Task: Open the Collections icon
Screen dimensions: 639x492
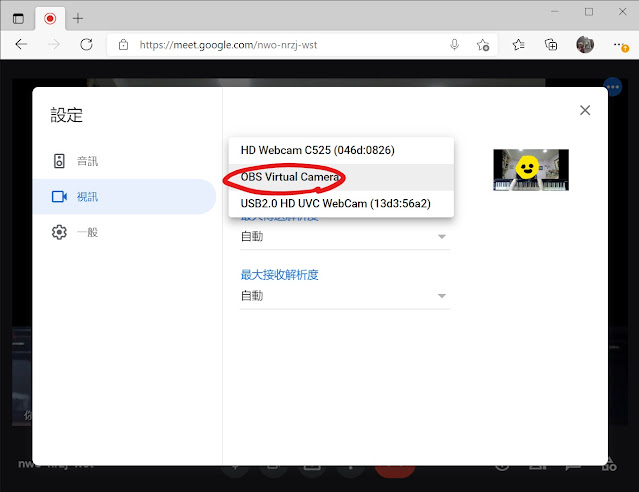Action: coord(551,44)
